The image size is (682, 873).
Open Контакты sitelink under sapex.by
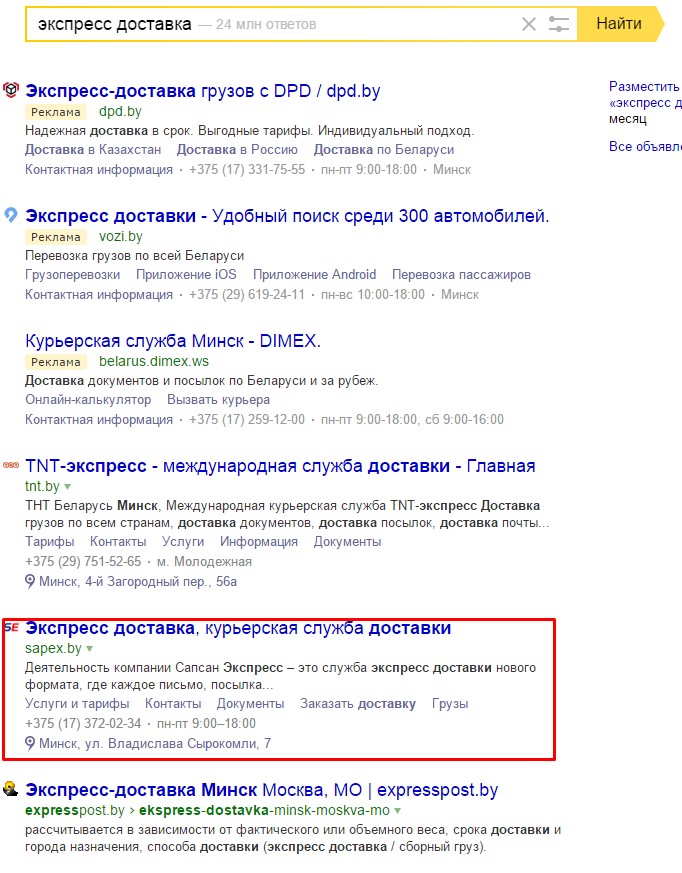[x=173, y=704]
